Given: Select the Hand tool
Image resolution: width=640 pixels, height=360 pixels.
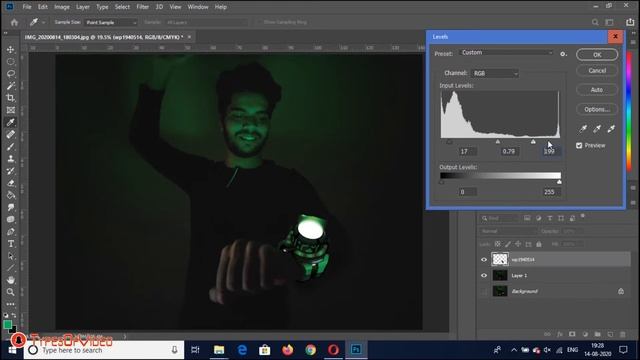Looking at the screenshot, I should [x=11, y=280].
